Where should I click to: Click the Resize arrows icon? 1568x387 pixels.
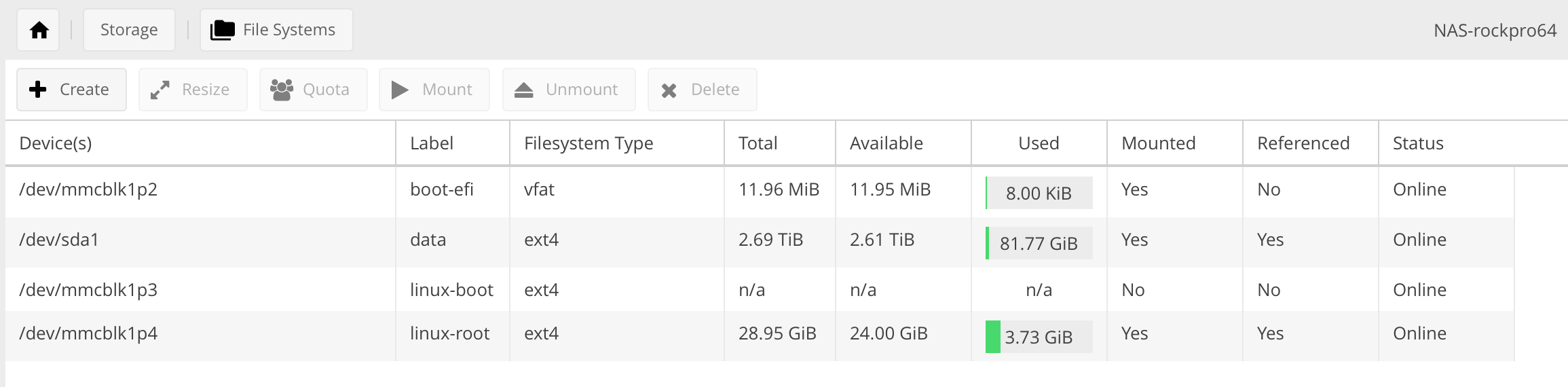(160, 90)
